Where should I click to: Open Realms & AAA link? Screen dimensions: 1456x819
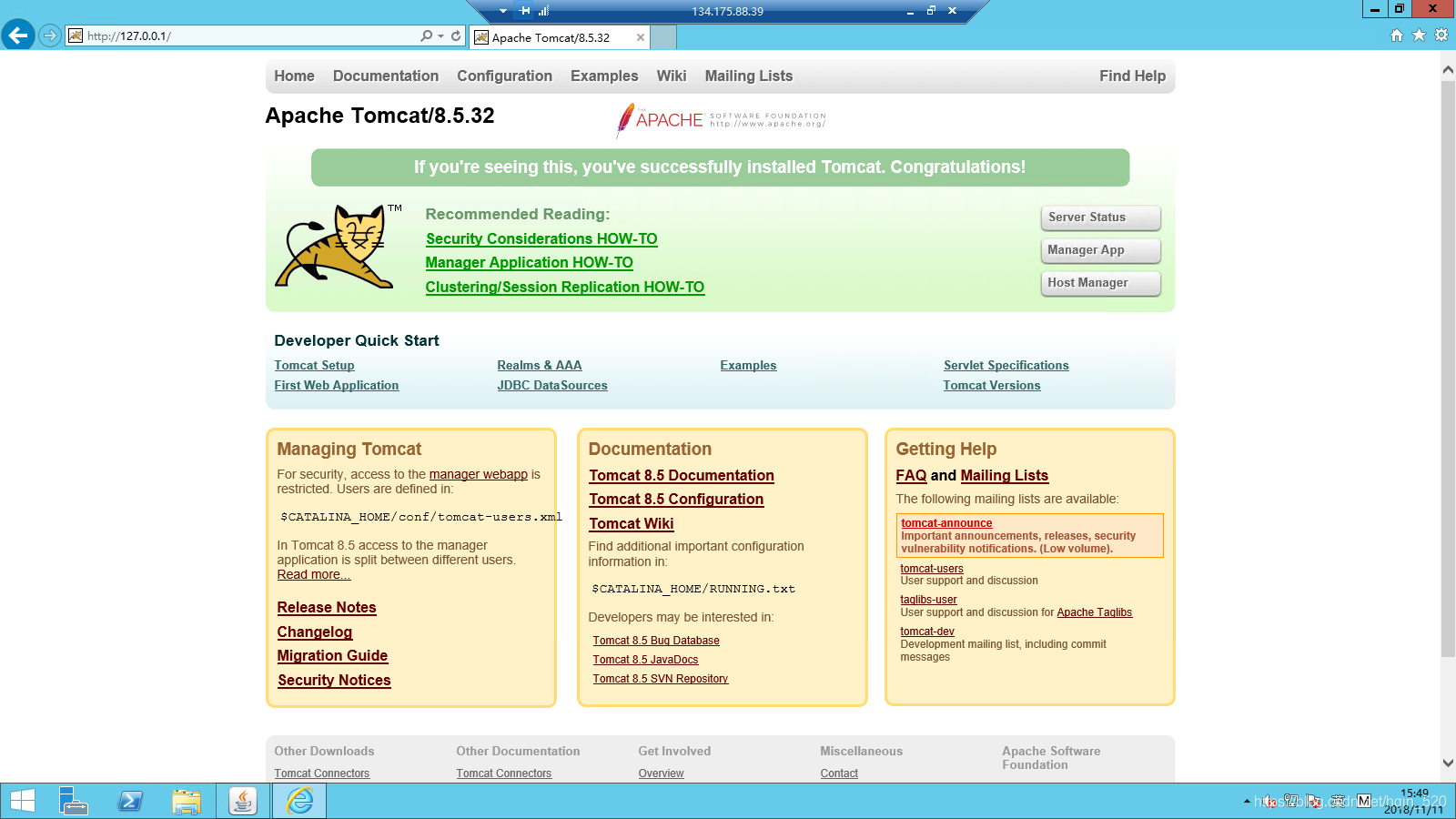(539, 366)
